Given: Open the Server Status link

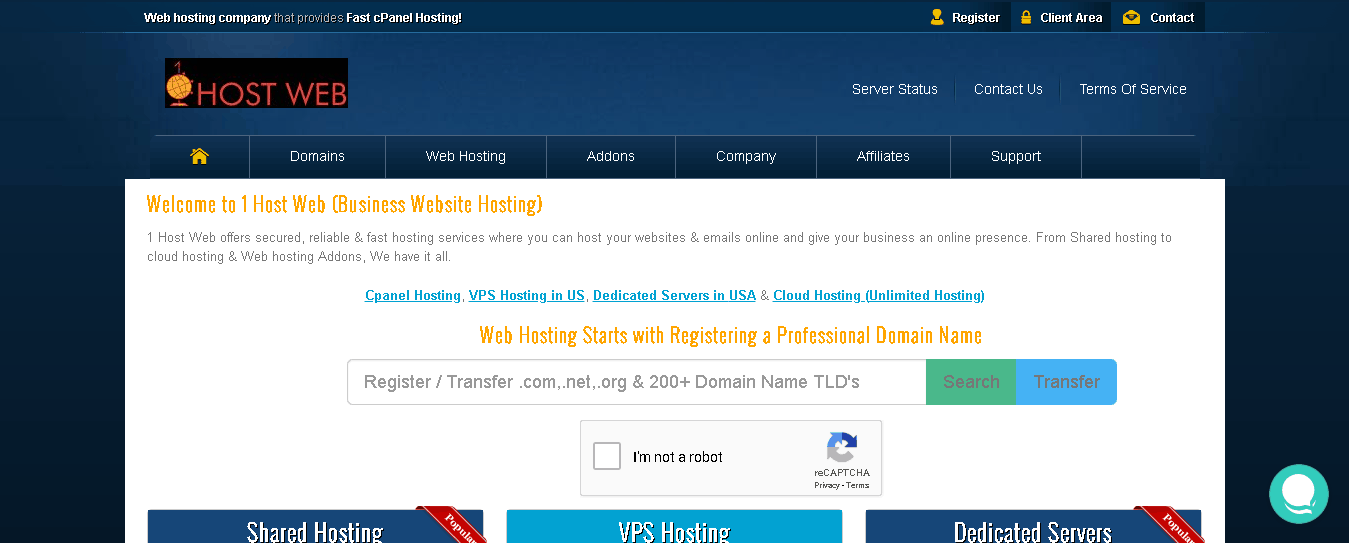Looking at the screenshot, I should (895, 89).
